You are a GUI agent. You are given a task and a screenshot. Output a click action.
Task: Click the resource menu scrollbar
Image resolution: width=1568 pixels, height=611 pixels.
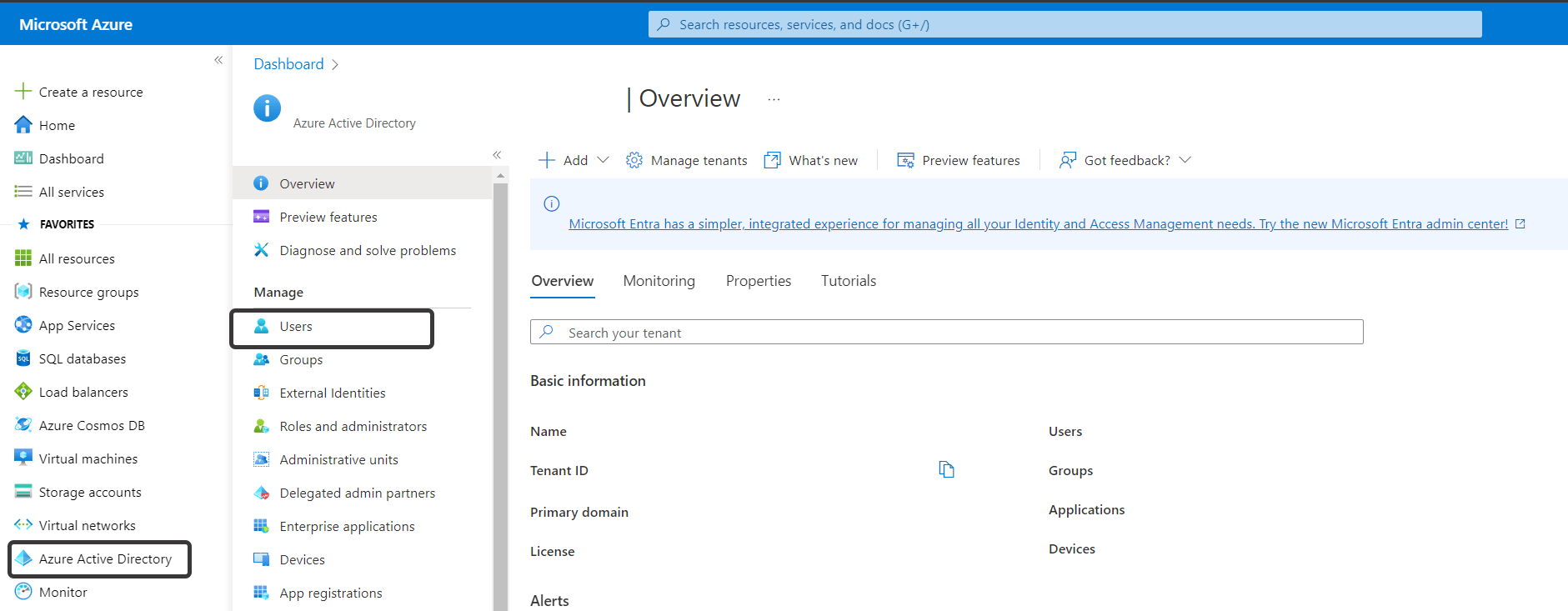[500, 396]
